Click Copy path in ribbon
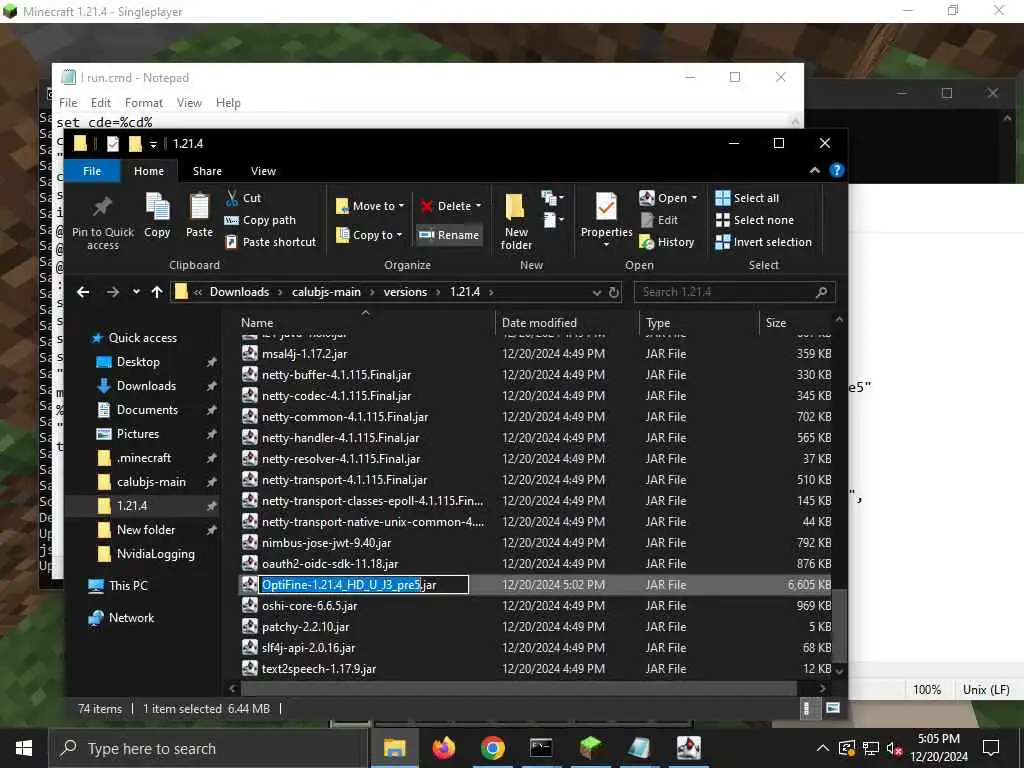Image resolution: width=1024 pixels, height=768 pixels. (x=260, y=220)
